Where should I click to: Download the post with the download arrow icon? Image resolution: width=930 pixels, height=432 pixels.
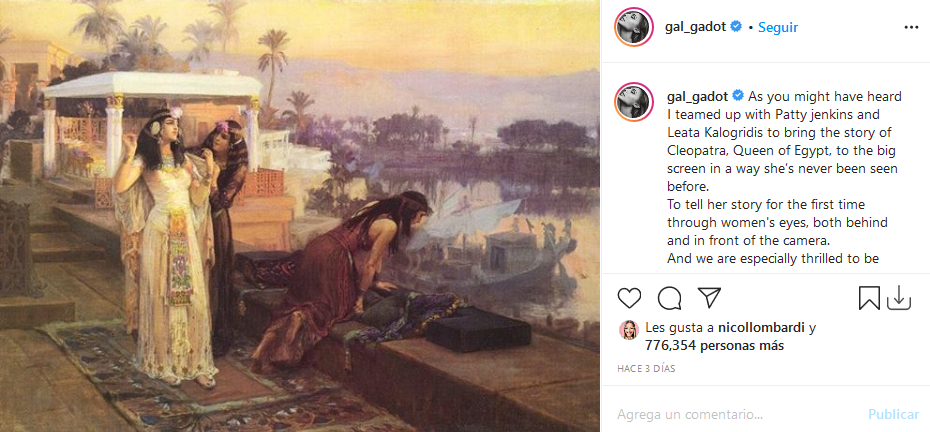point(899,298)
